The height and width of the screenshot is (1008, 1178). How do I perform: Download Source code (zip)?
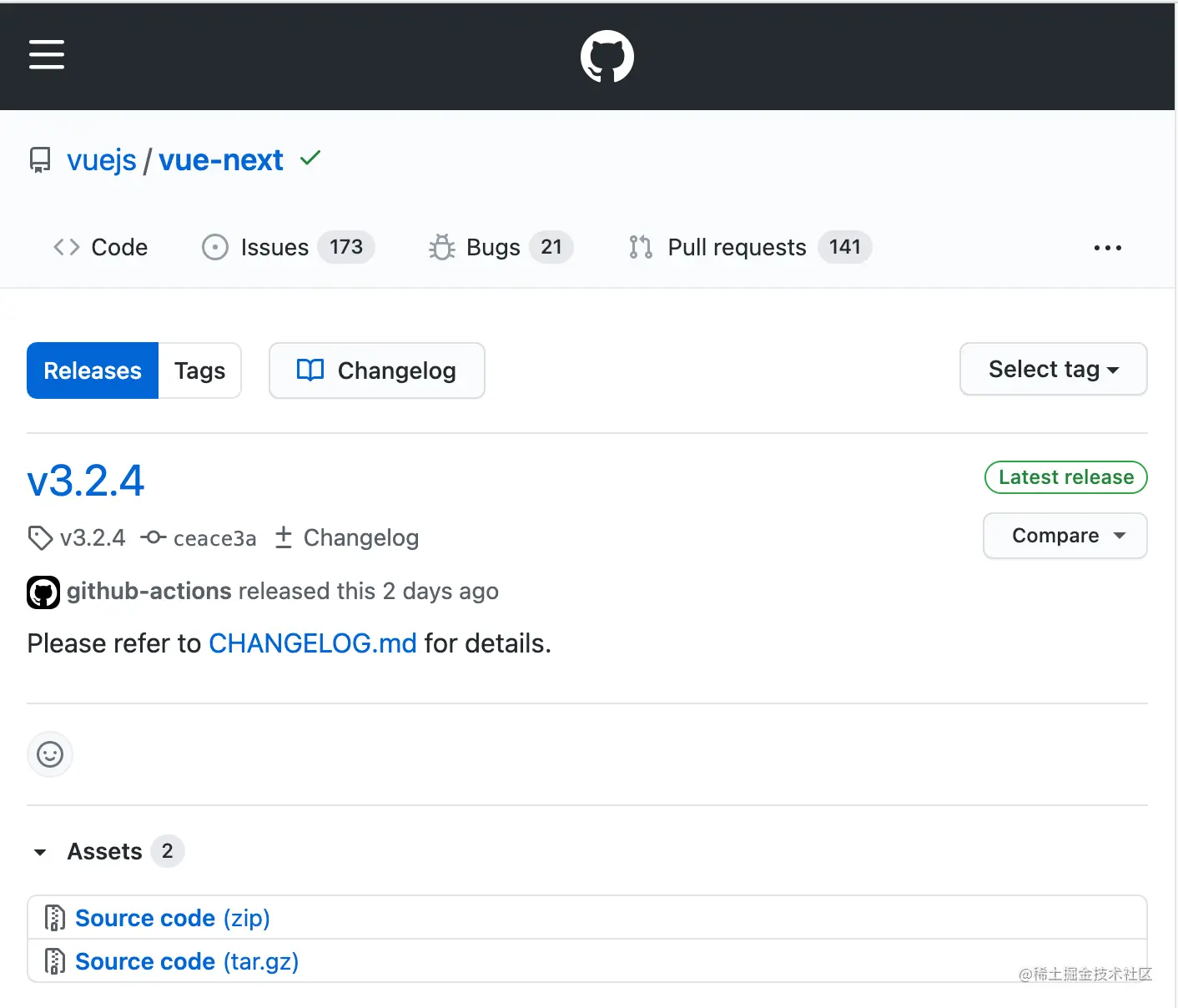tap(173, 918)
